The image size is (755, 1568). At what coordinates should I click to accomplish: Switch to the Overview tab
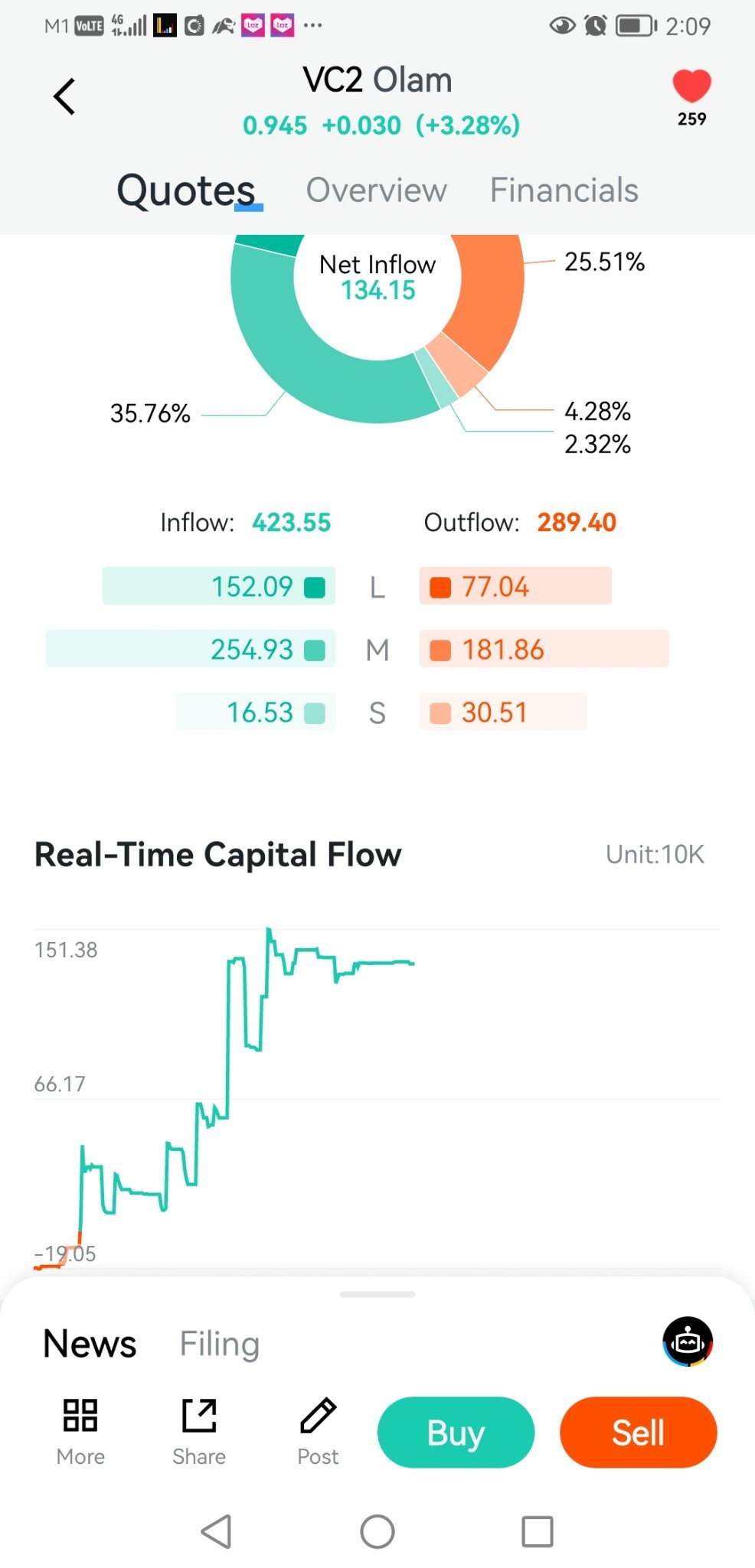coord(377,190)
